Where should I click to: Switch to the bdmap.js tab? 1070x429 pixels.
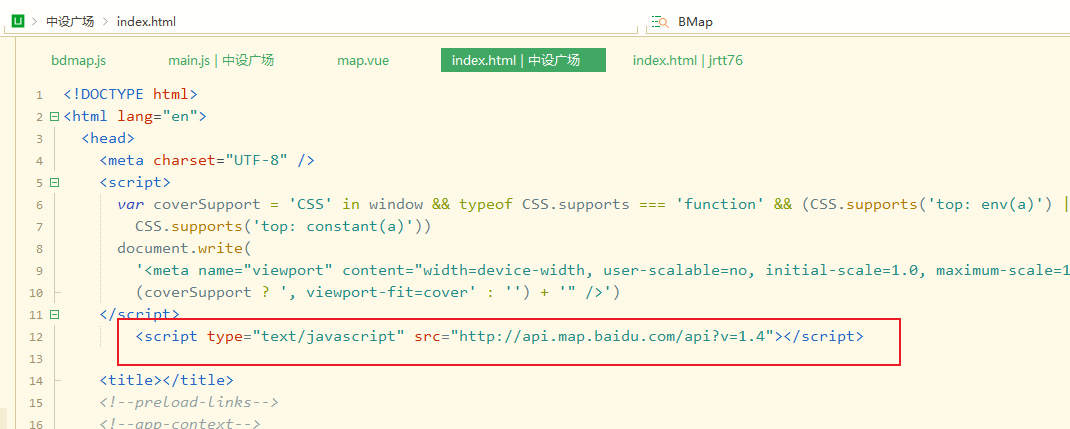click(x=78, y=61)
